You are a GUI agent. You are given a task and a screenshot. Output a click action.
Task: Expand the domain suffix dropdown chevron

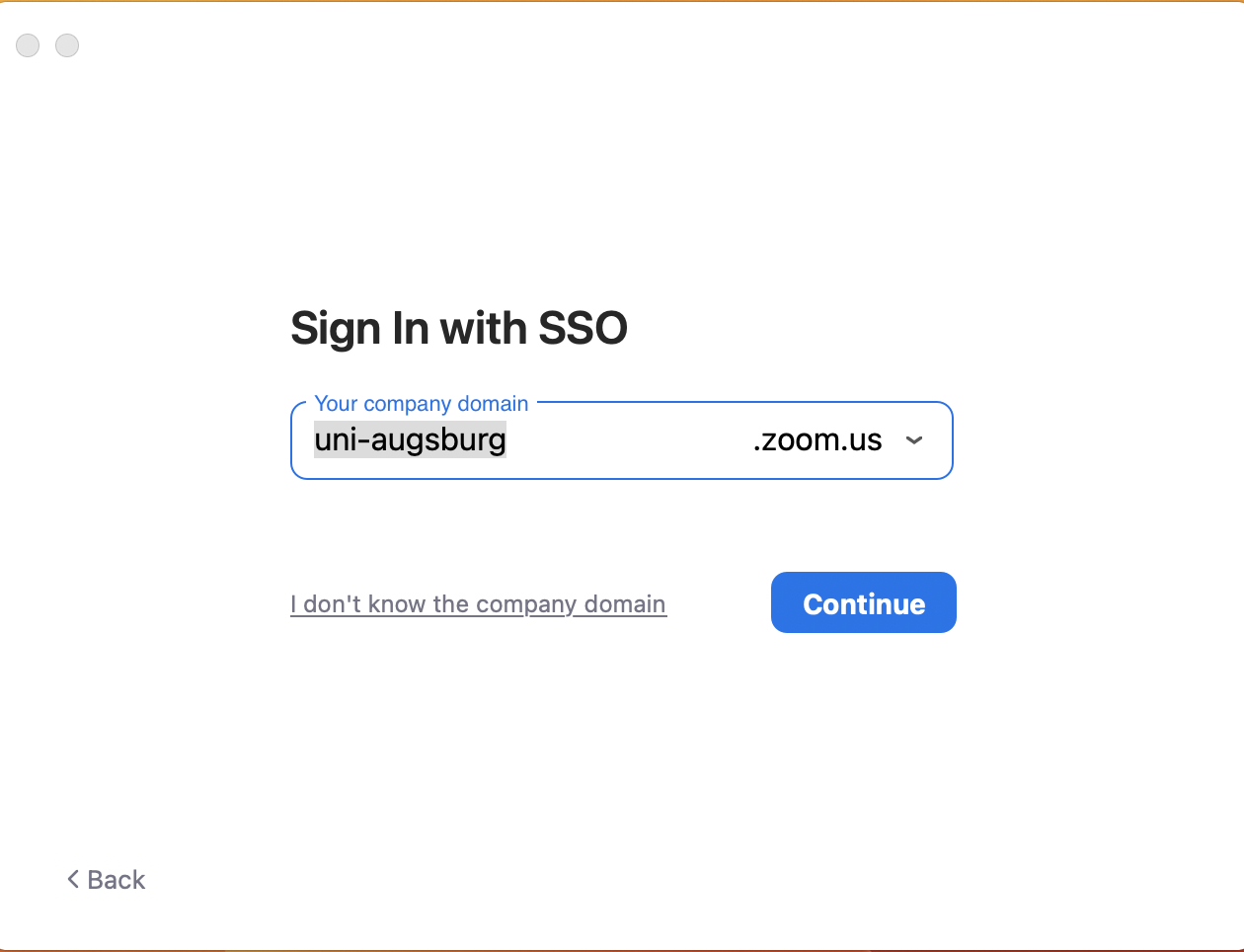click(914, 440)
